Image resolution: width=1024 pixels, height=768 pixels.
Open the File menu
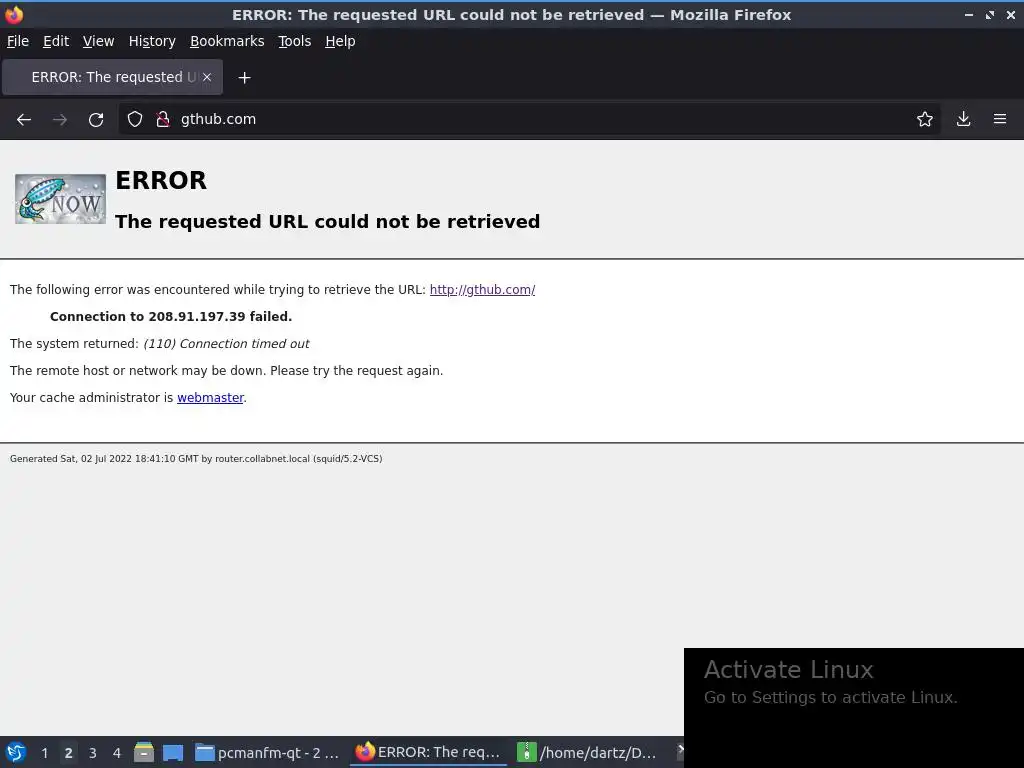coord(18,41)
